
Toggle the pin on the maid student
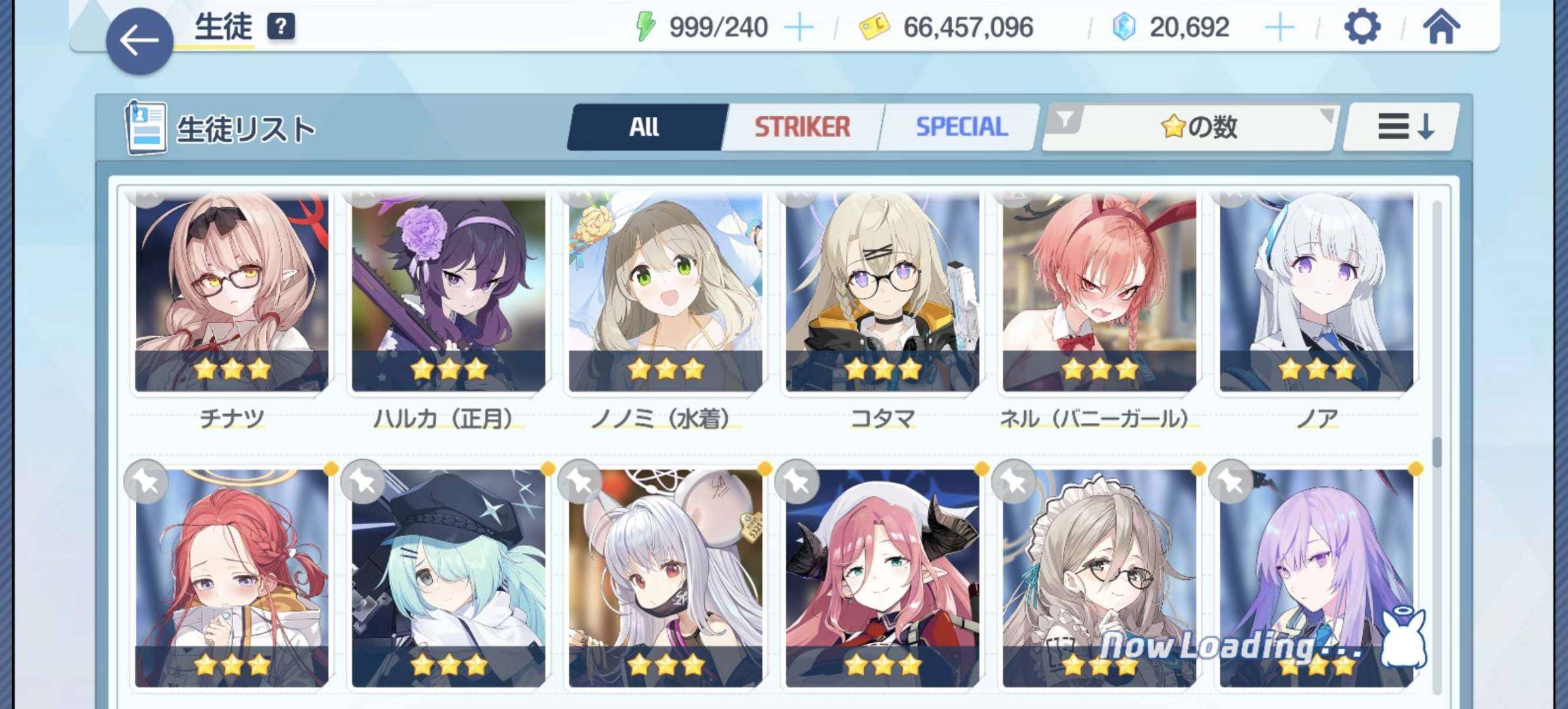pos(1014,483)
